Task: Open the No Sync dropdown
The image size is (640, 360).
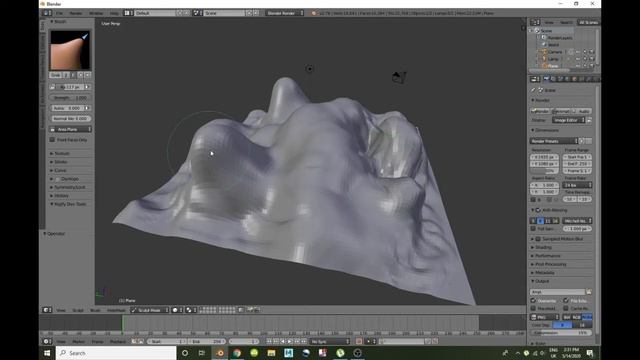Action: [x=330, y=341]
